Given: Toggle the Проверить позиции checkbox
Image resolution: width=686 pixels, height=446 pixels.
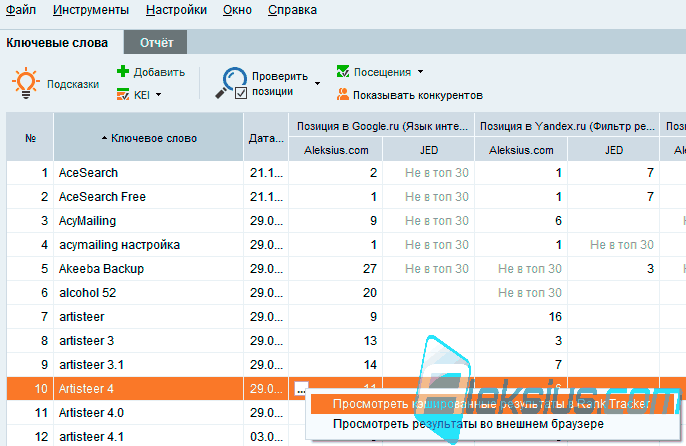Looking at the screenshot, I should pyautogui.click(x=241, y=93).
